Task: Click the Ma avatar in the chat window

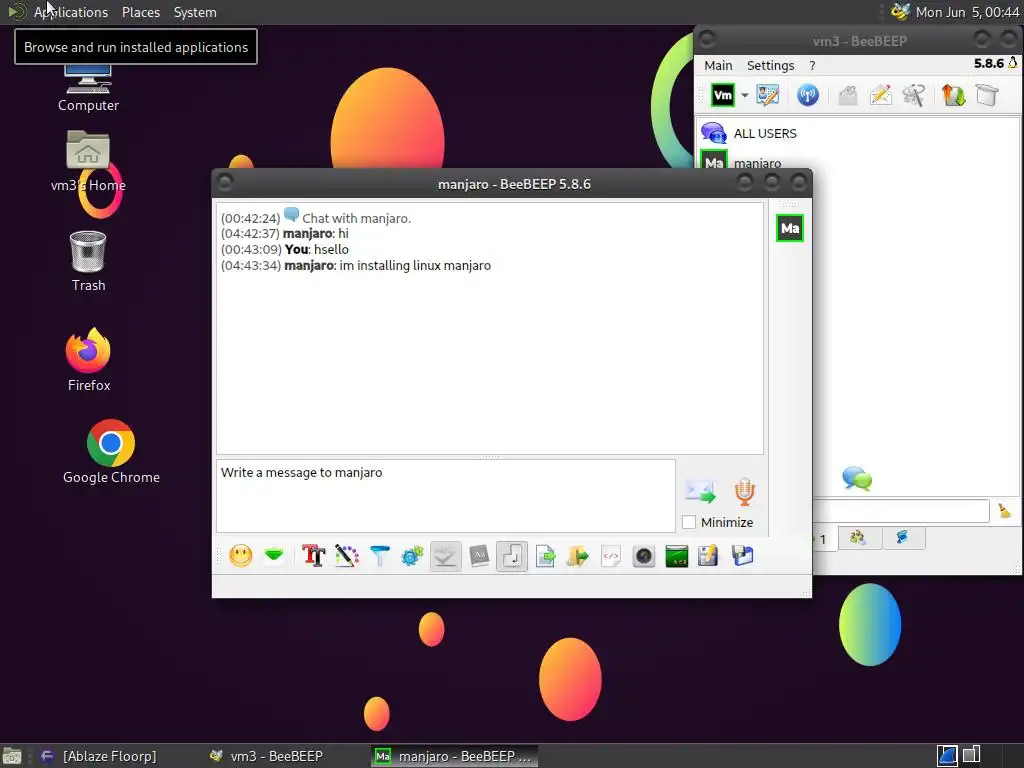Action: [x=790, y=229]
